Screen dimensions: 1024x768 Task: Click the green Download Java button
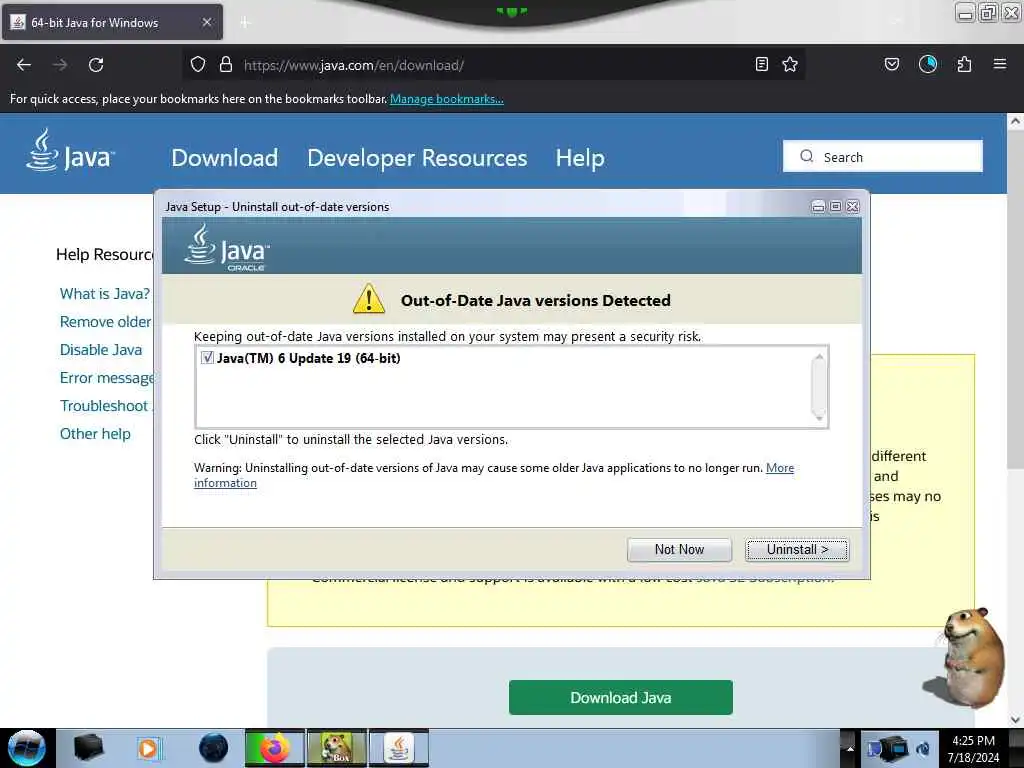[x=620, y=697]
